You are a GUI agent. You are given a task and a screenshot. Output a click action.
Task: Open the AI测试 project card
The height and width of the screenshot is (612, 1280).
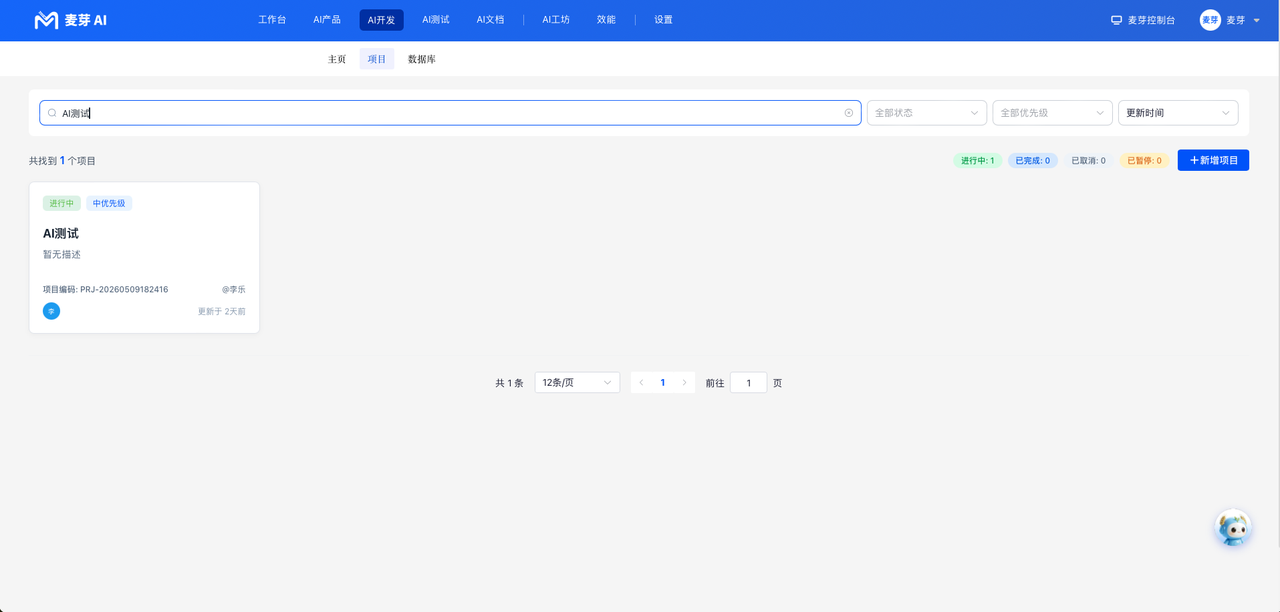[144, 258]
